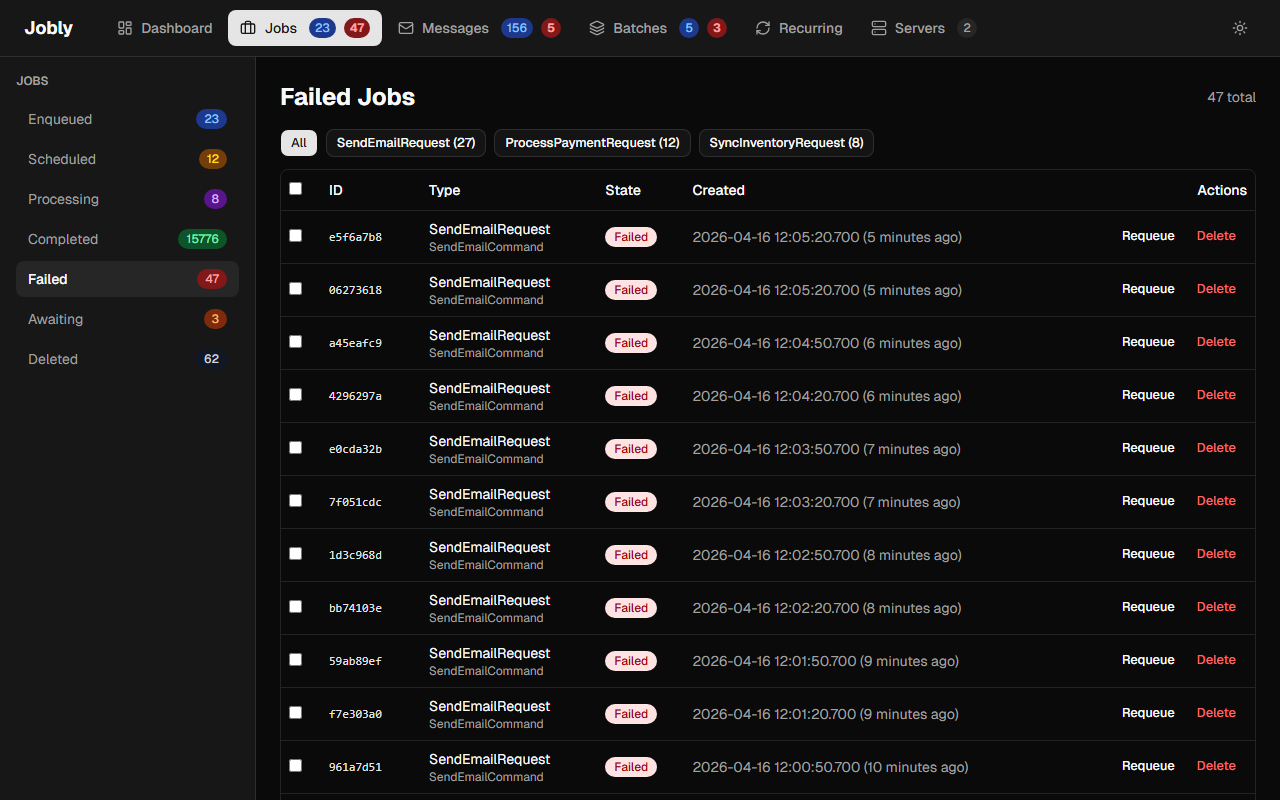Toggle light/dark theme sun icon

point(1240,28)
